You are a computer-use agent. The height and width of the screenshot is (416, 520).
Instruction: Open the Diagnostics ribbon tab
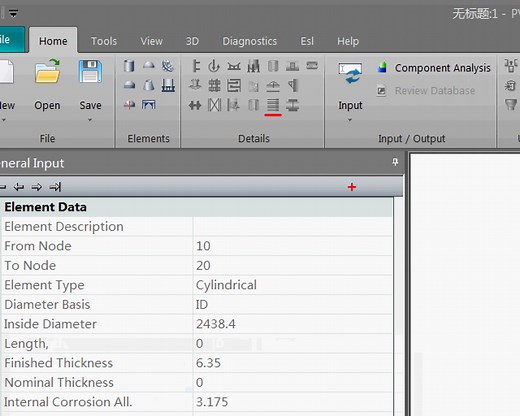249,41
